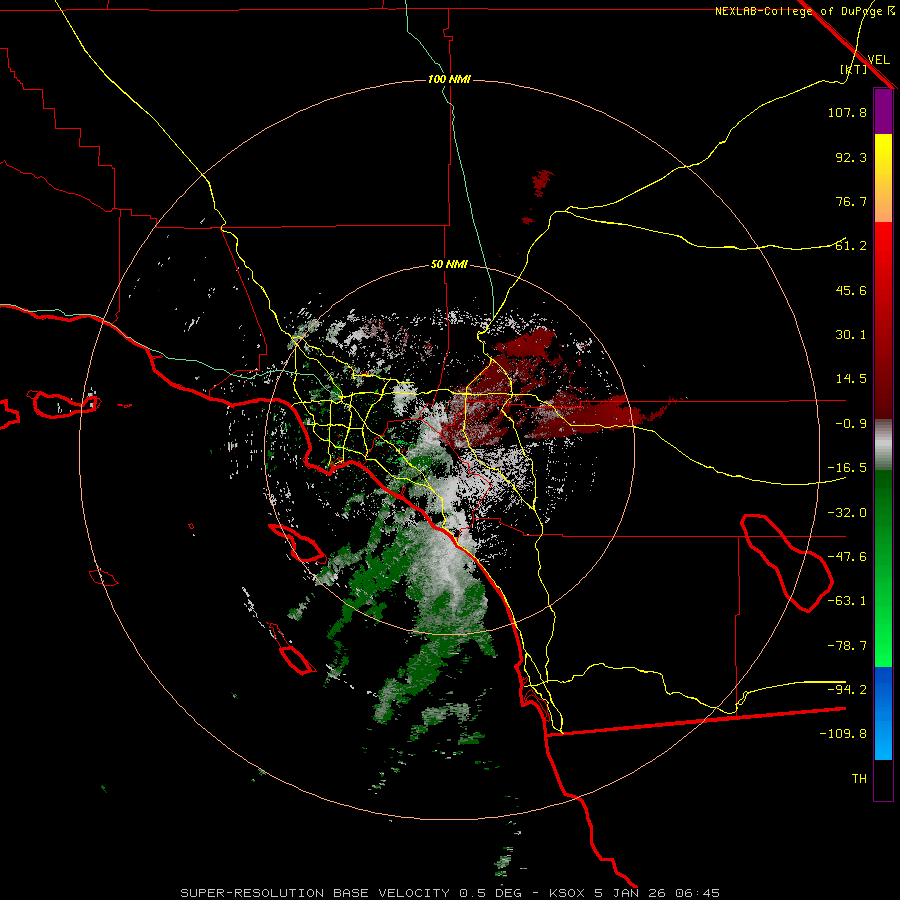Click the 50 NMI range ring label
Screen dimensions: 900x900
pyautogui.click(x=449, y=265)
